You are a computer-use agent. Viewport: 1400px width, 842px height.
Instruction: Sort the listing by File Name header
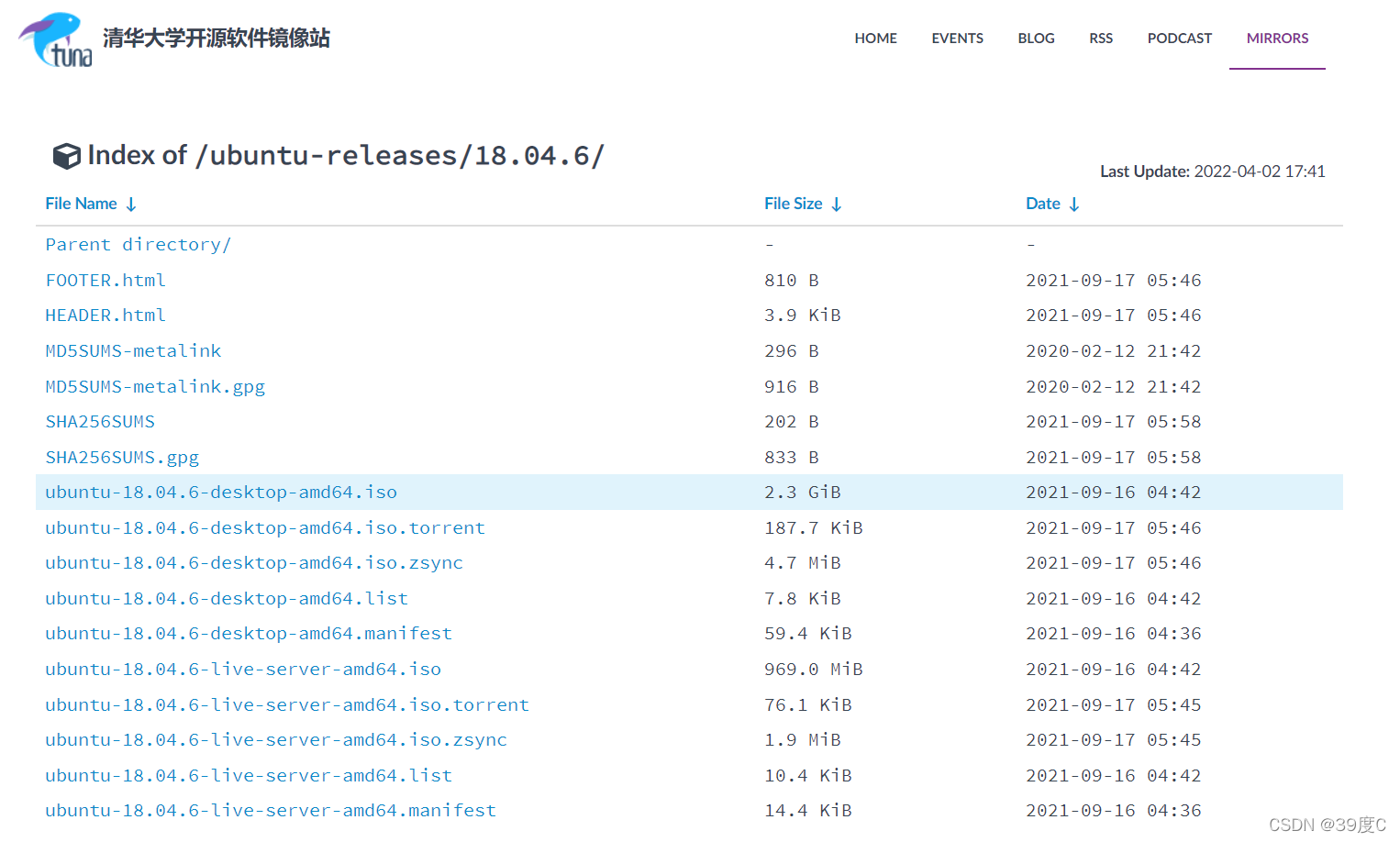coord(81,204)
